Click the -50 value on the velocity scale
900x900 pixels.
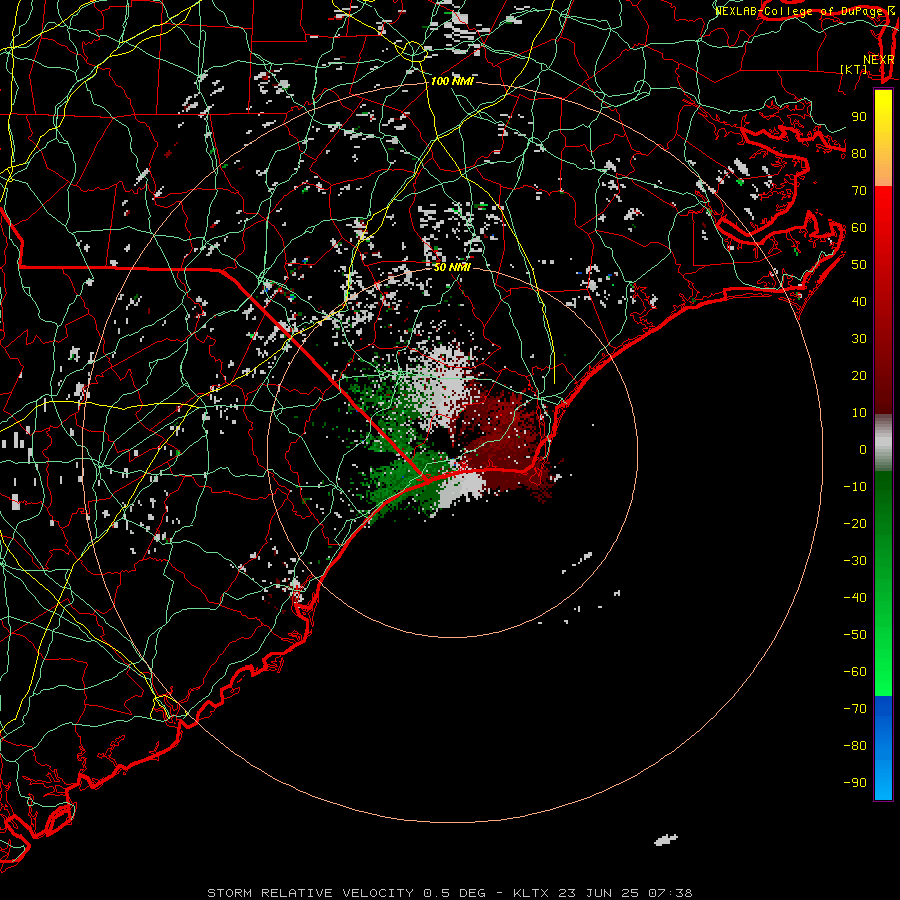click(855, 635)
